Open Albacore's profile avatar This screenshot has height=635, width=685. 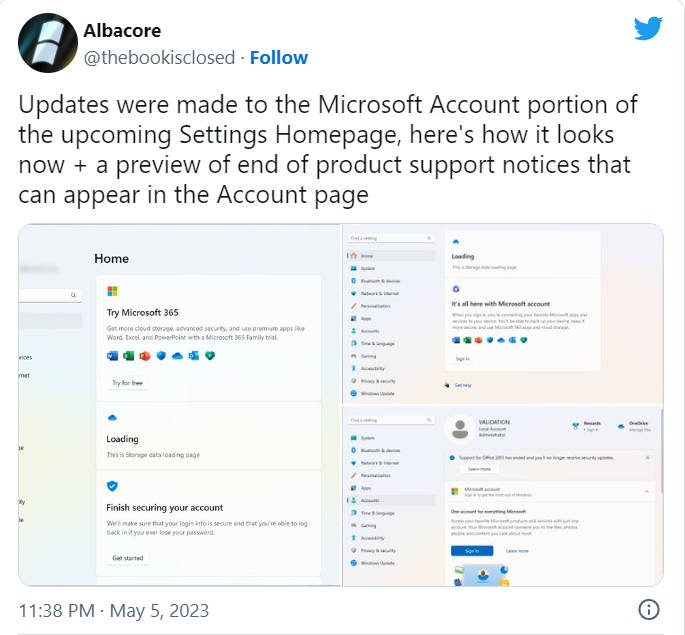(x=48, y=43)
